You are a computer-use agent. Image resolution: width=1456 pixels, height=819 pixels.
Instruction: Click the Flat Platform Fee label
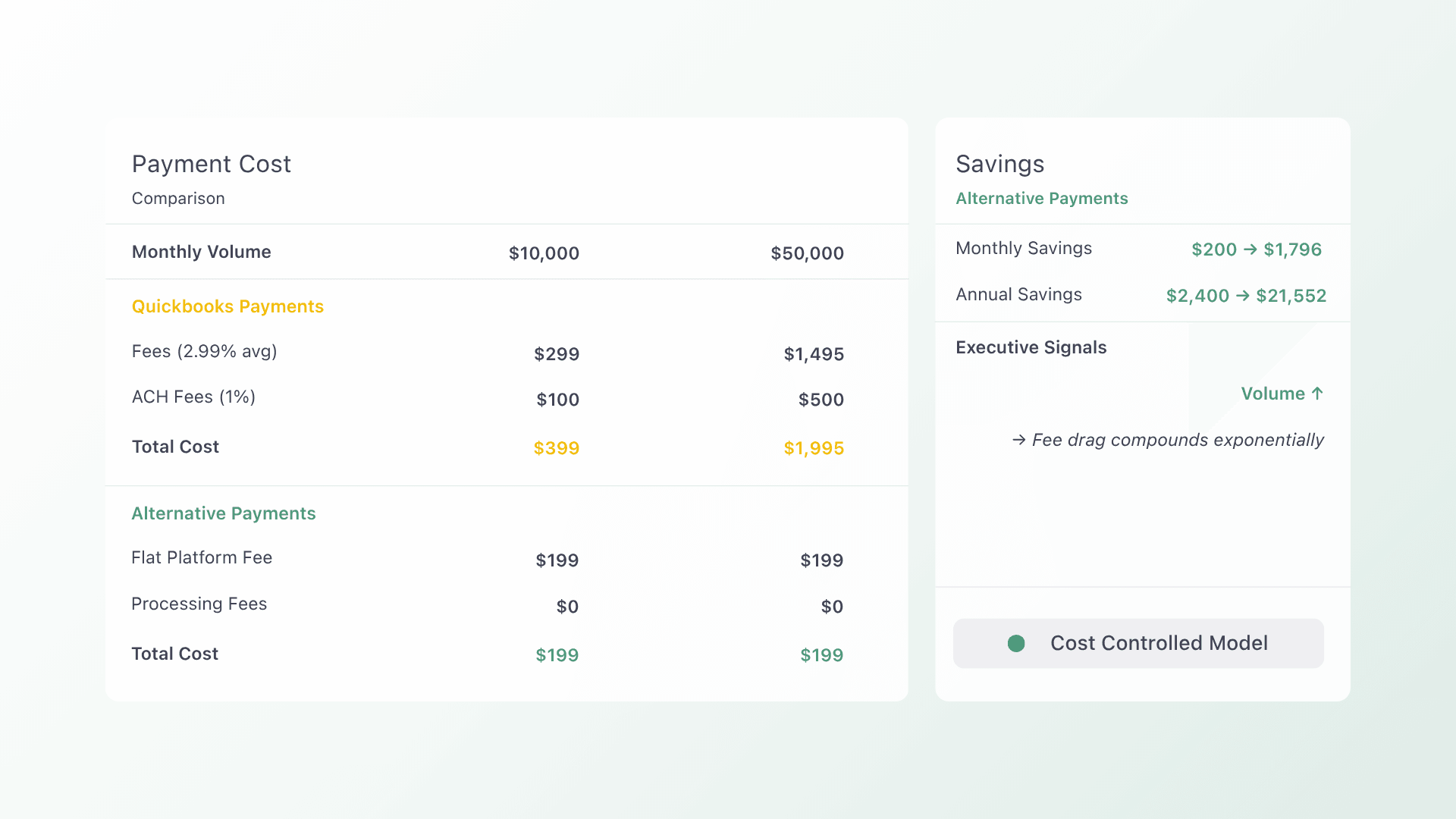[x=202, y=558]
